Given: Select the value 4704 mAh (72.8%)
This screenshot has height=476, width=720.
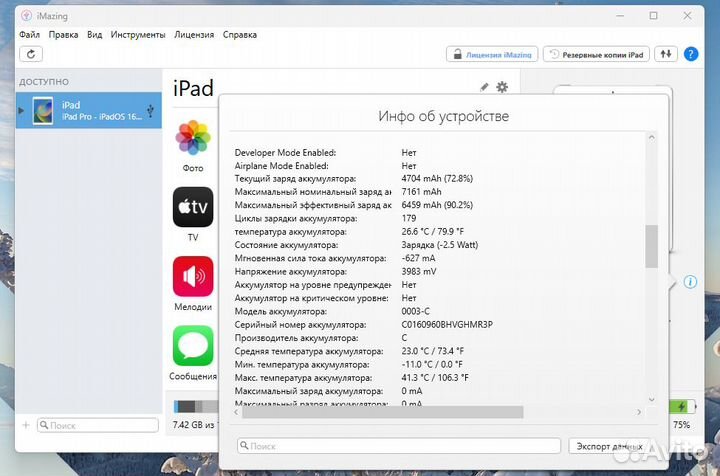Looking at the screenshot, I should tap(437, 179).
